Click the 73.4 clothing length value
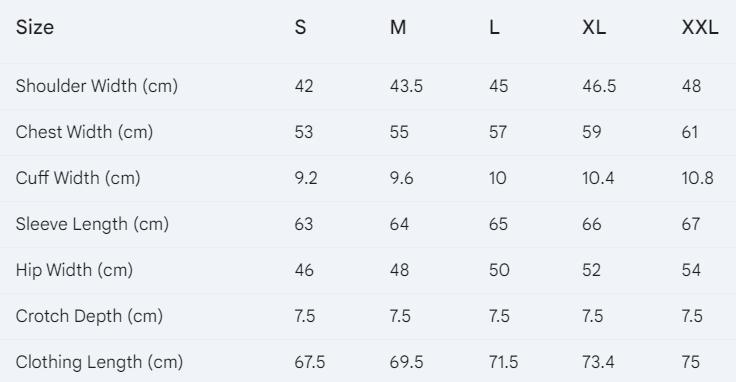736x382 pixels. point(598,362)
